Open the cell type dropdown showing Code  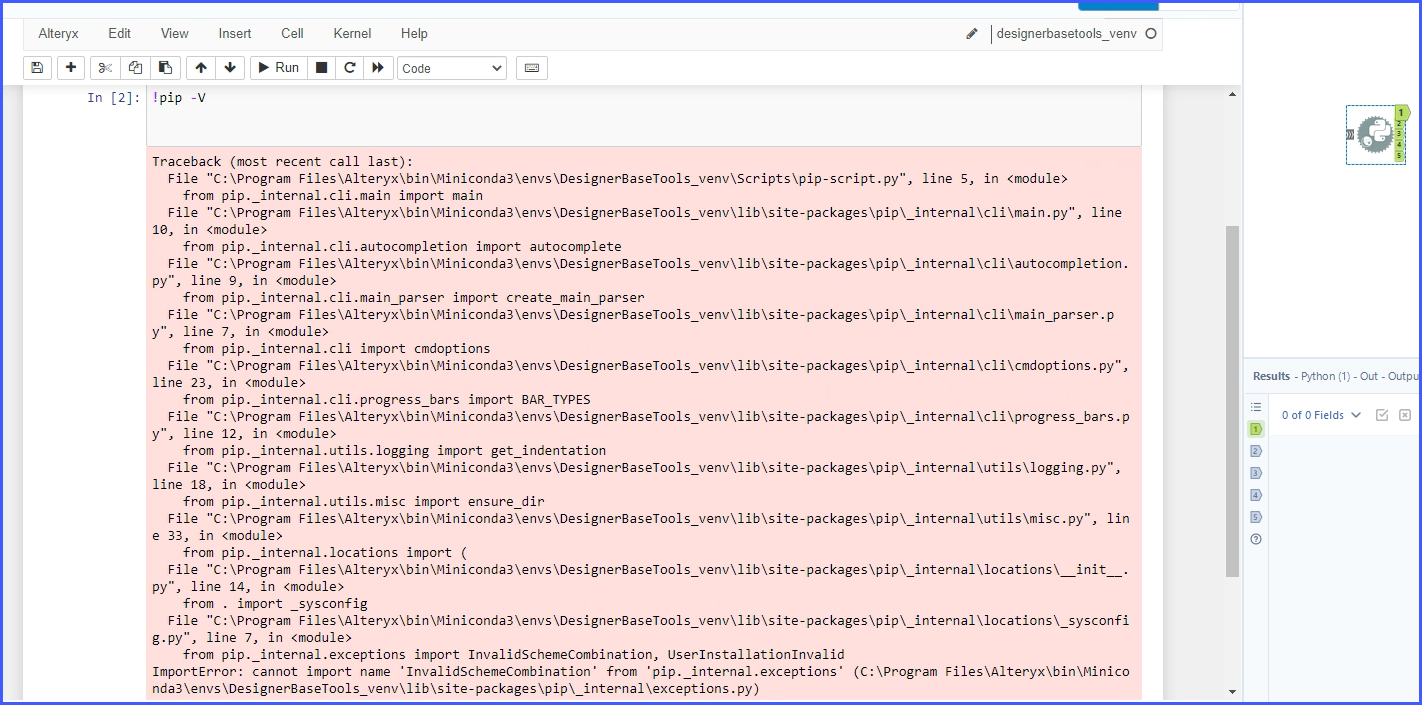coord(452,68)
